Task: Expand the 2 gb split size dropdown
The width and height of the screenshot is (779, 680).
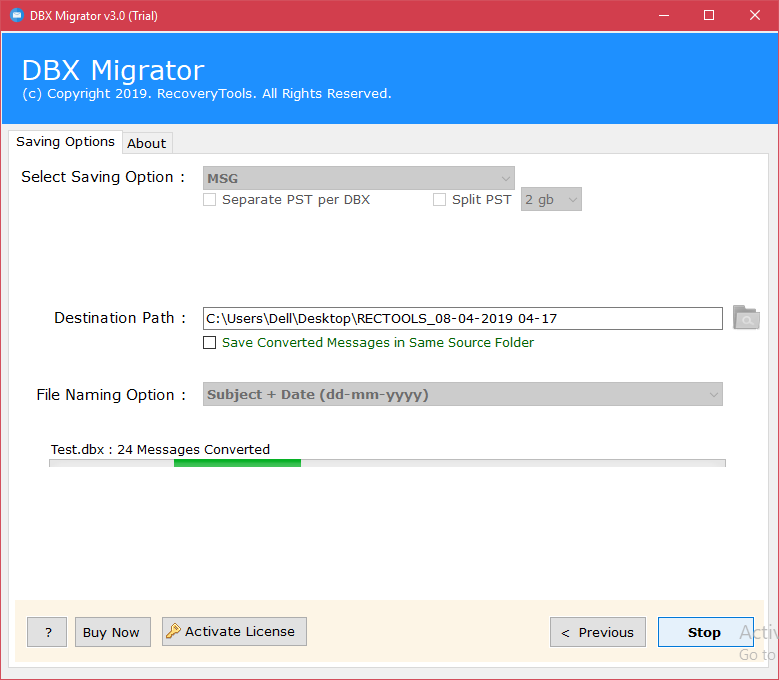Action: [551, 199]
